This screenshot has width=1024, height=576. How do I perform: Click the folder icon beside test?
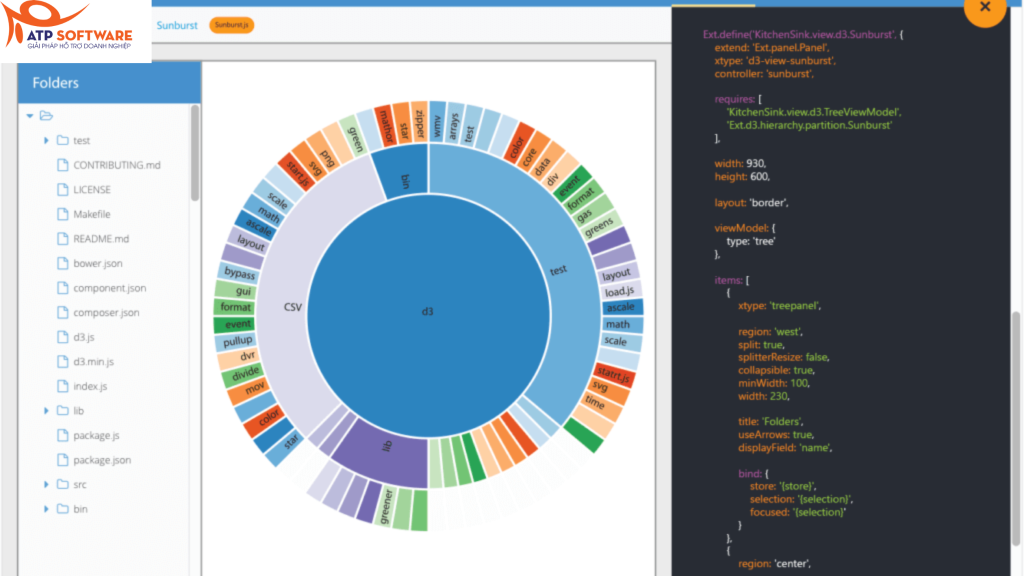pos(62,140)
